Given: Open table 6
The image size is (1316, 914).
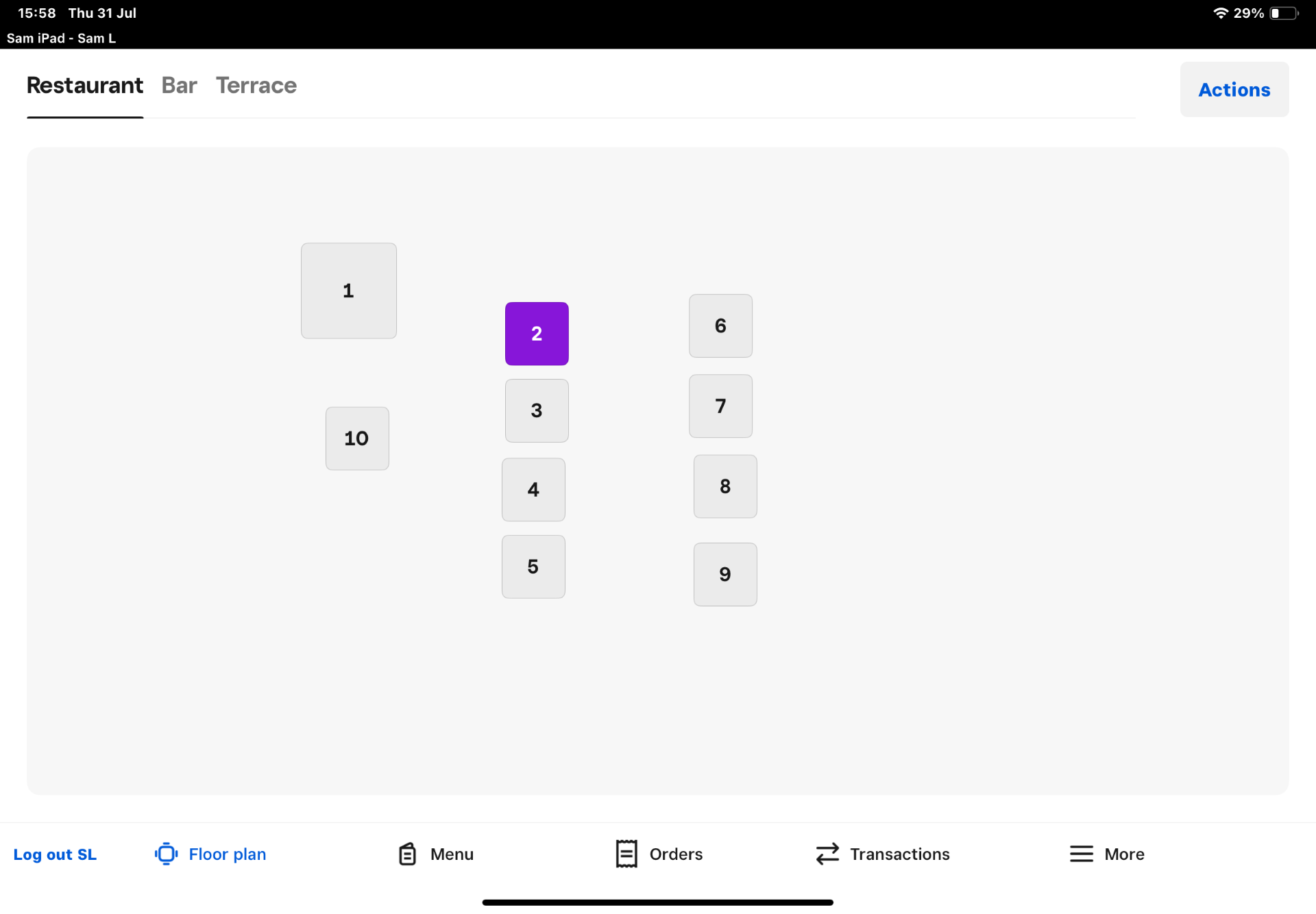Looking at the screenshot, I should tap(720, 326).
